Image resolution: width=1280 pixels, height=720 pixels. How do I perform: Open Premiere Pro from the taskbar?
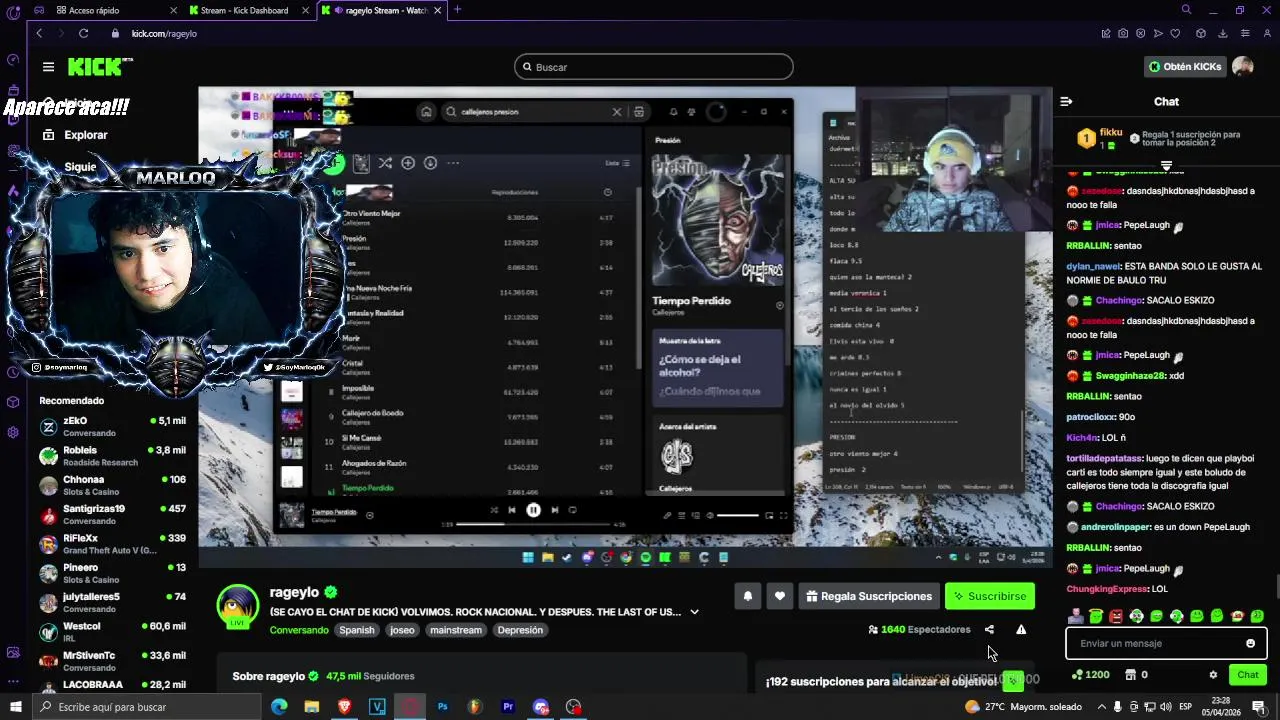(508, 707)
